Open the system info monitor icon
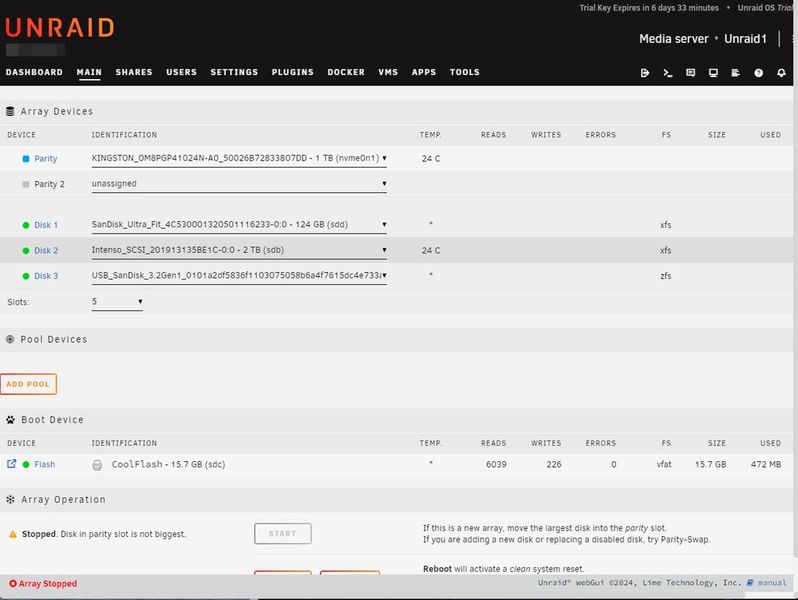The width and height of the screenshot is (798, 600). (x=713, y=73)
